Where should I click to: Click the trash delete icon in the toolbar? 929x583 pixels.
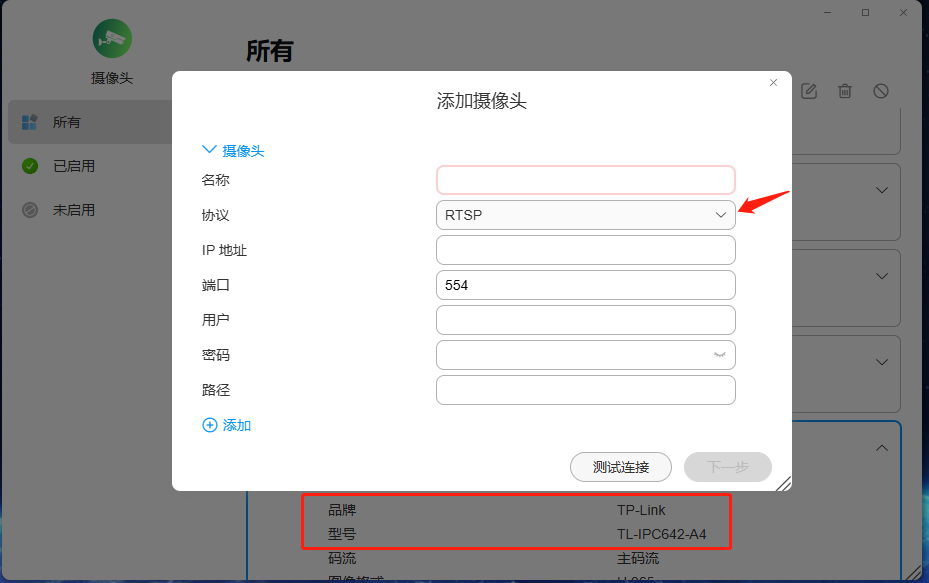point(845,91)
